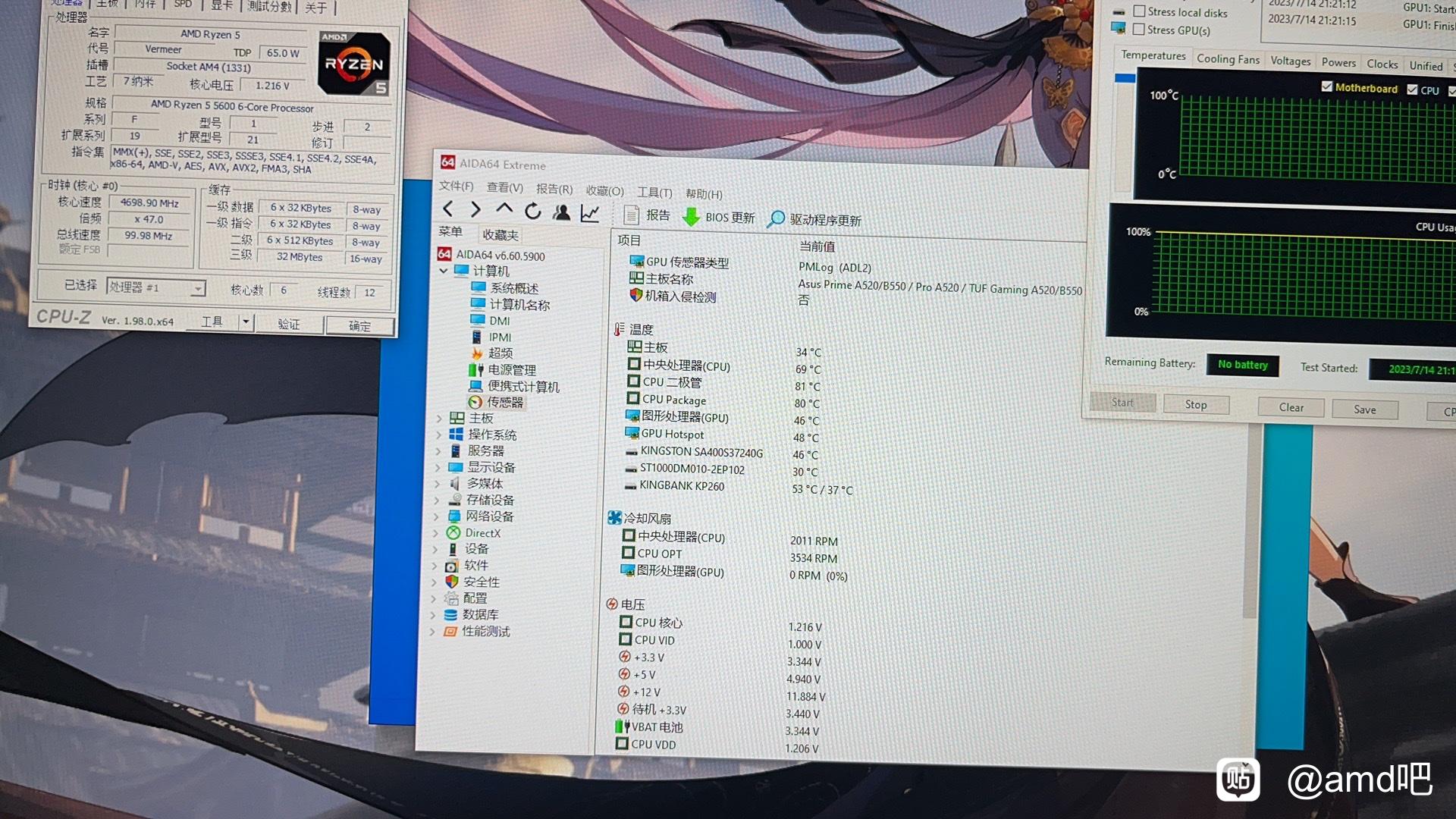Toggle CPU graph checkbox
Image resolution: width=1456 pixels, height=819 pixels.
tap(1412, 89)
